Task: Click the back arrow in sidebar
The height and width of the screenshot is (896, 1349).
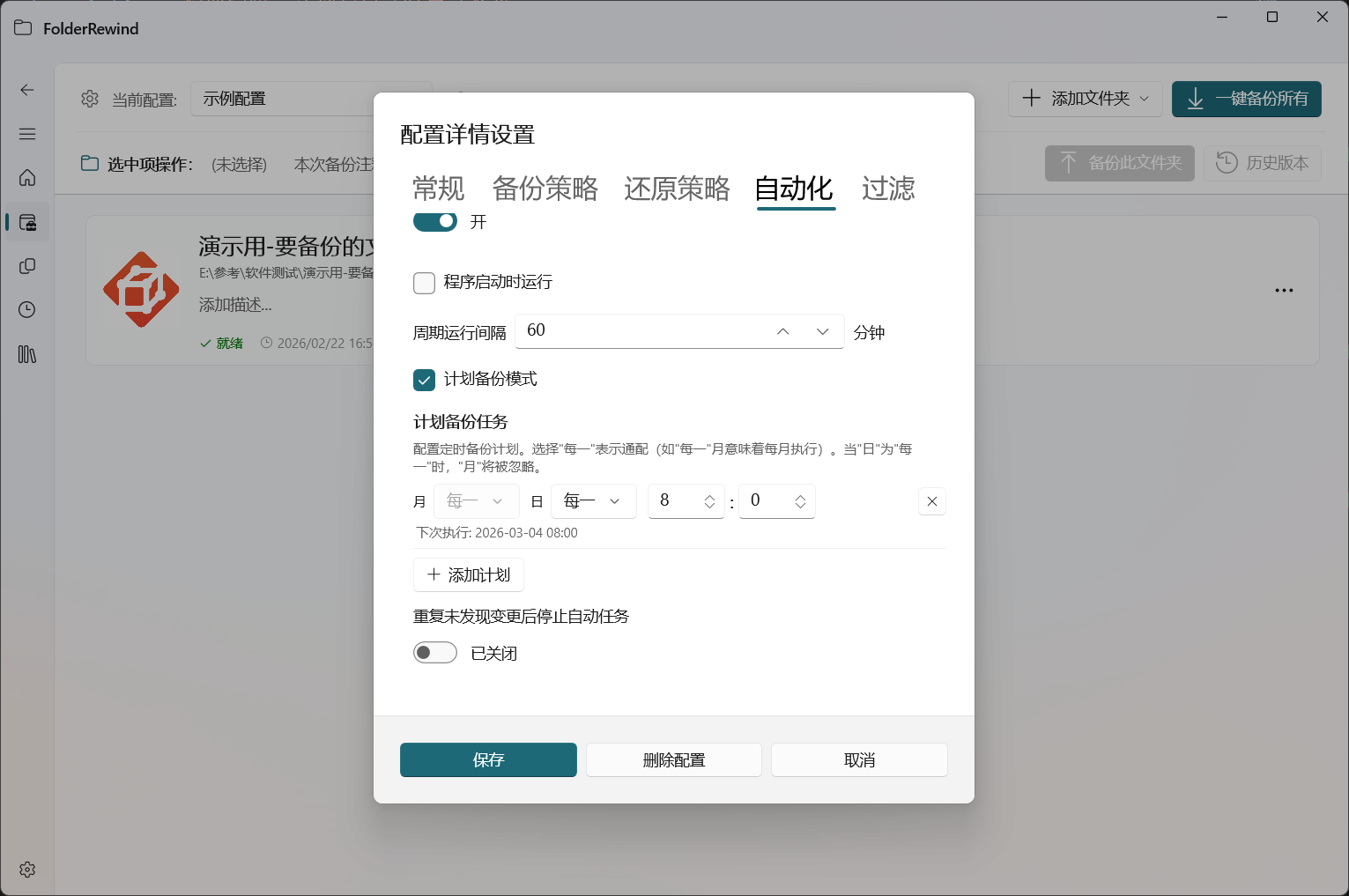Action: 27,89
